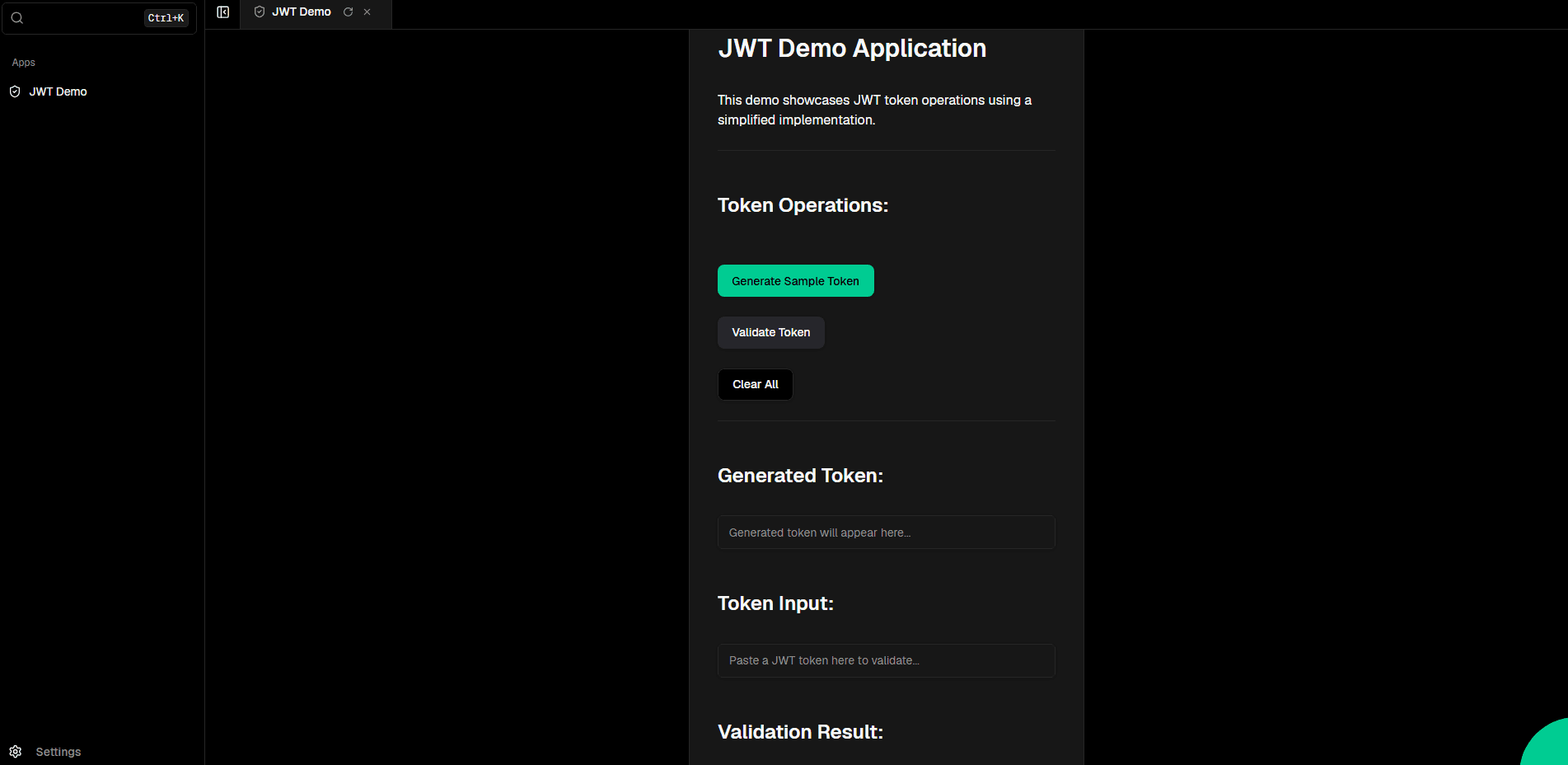Click the shield icon on the JWT Demo tab
The width and height of the screenshot is (1568, 765).
[258, 12]
